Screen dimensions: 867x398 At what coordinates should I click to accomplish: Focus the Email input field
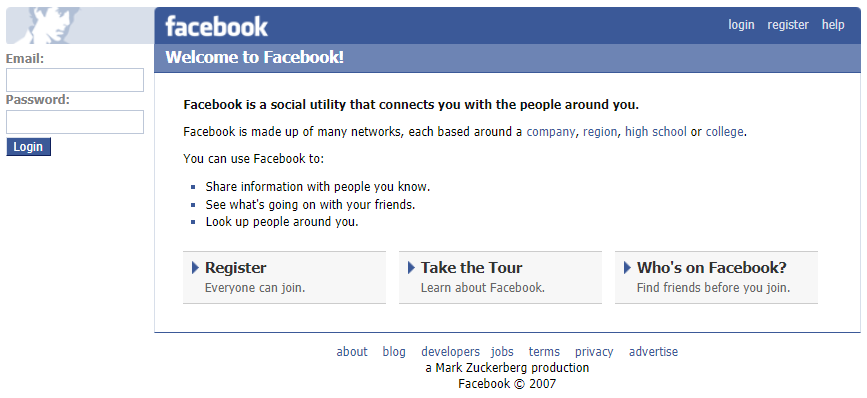coord(75,80)
